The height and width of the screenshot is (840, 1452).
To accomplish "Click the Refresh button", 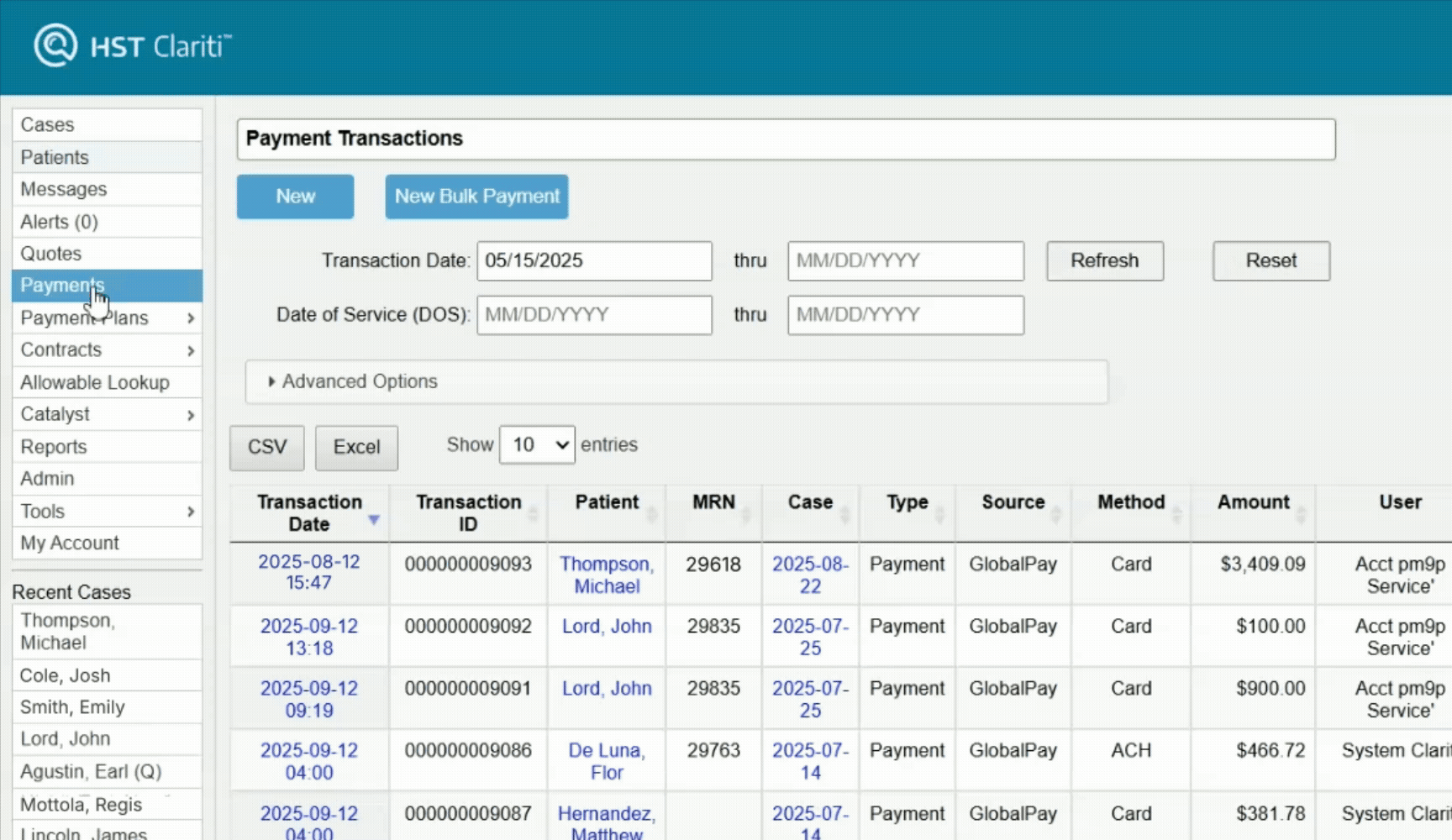I will [x=1104, y=260].
